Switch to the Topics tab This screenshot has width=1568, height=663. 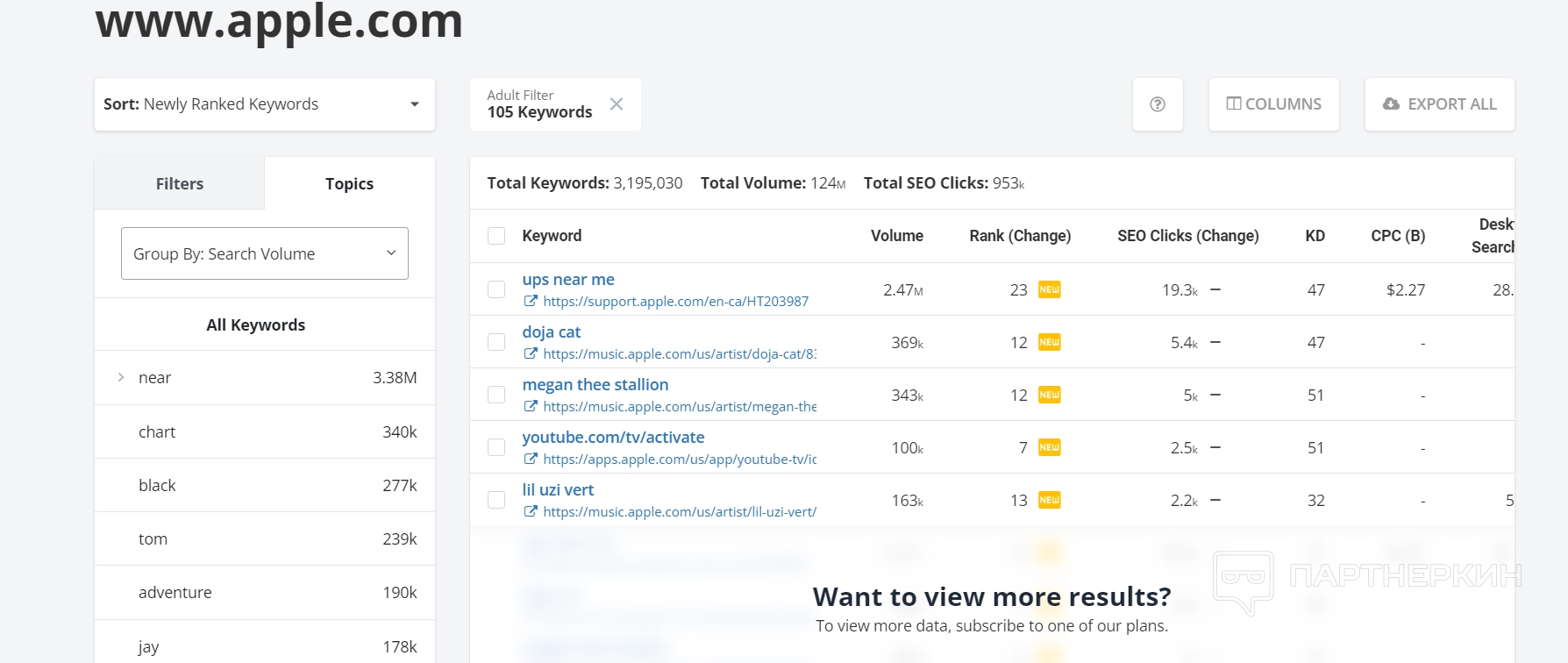click(349, 183)
